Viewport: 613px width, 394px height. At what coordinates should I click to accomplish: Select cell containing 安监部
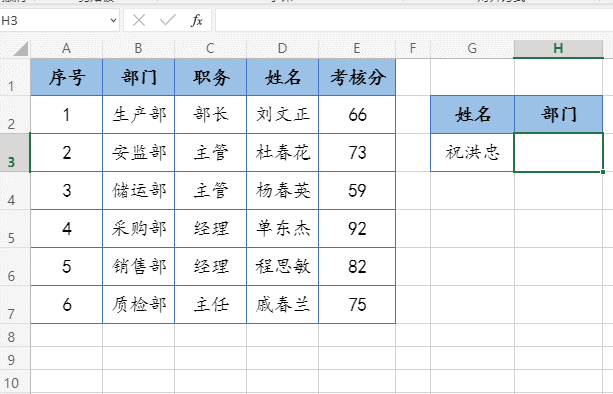coord(138,152)
